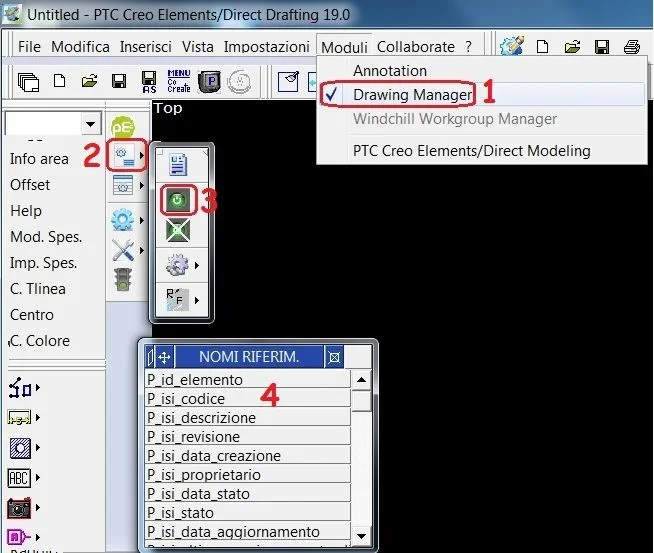Click Imp. Spes. command
654x553 pixels.
(43, 263)
